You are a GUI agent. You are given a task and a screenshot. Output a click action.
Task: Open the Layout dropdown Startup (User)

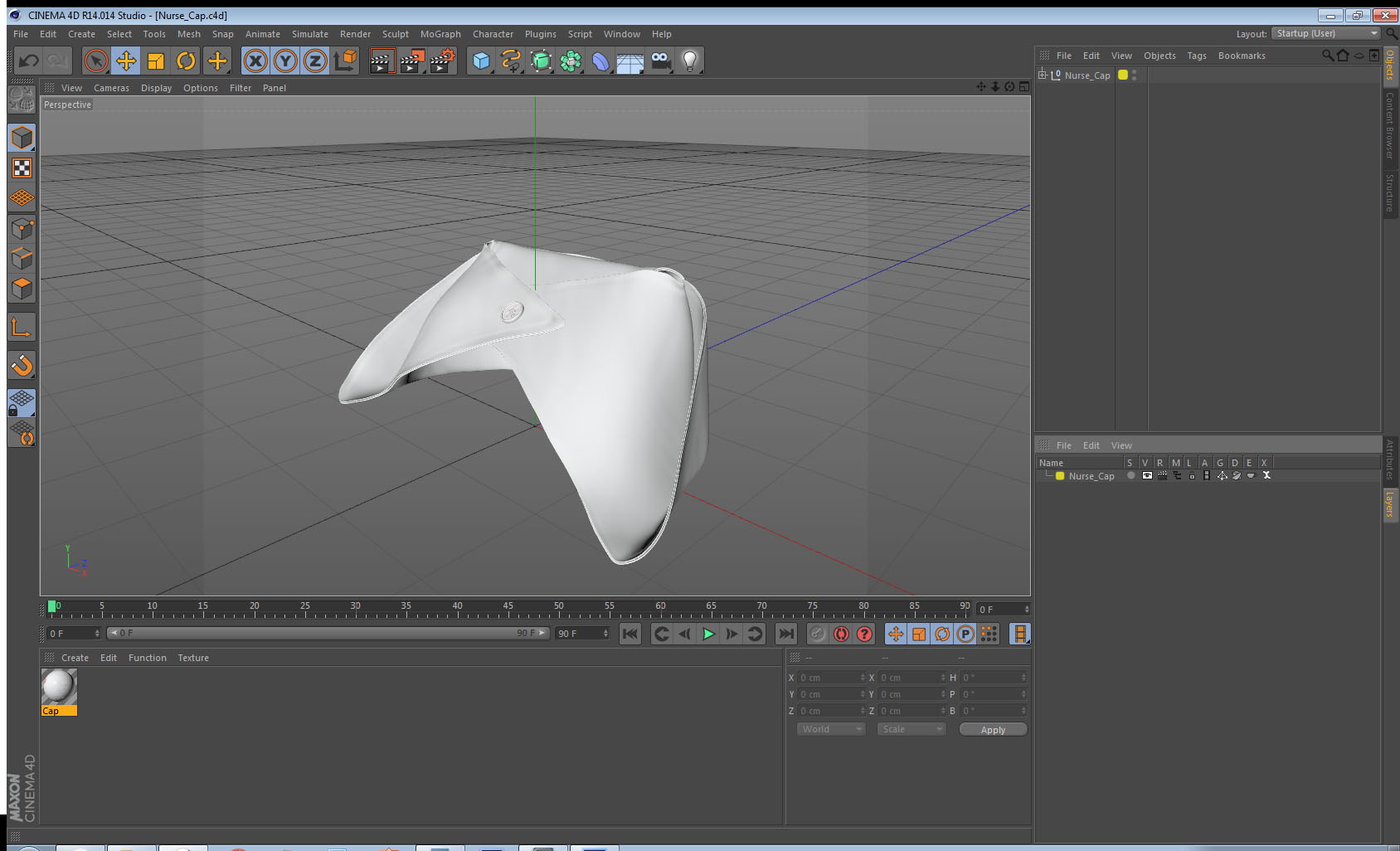[x=1325, y=33]
